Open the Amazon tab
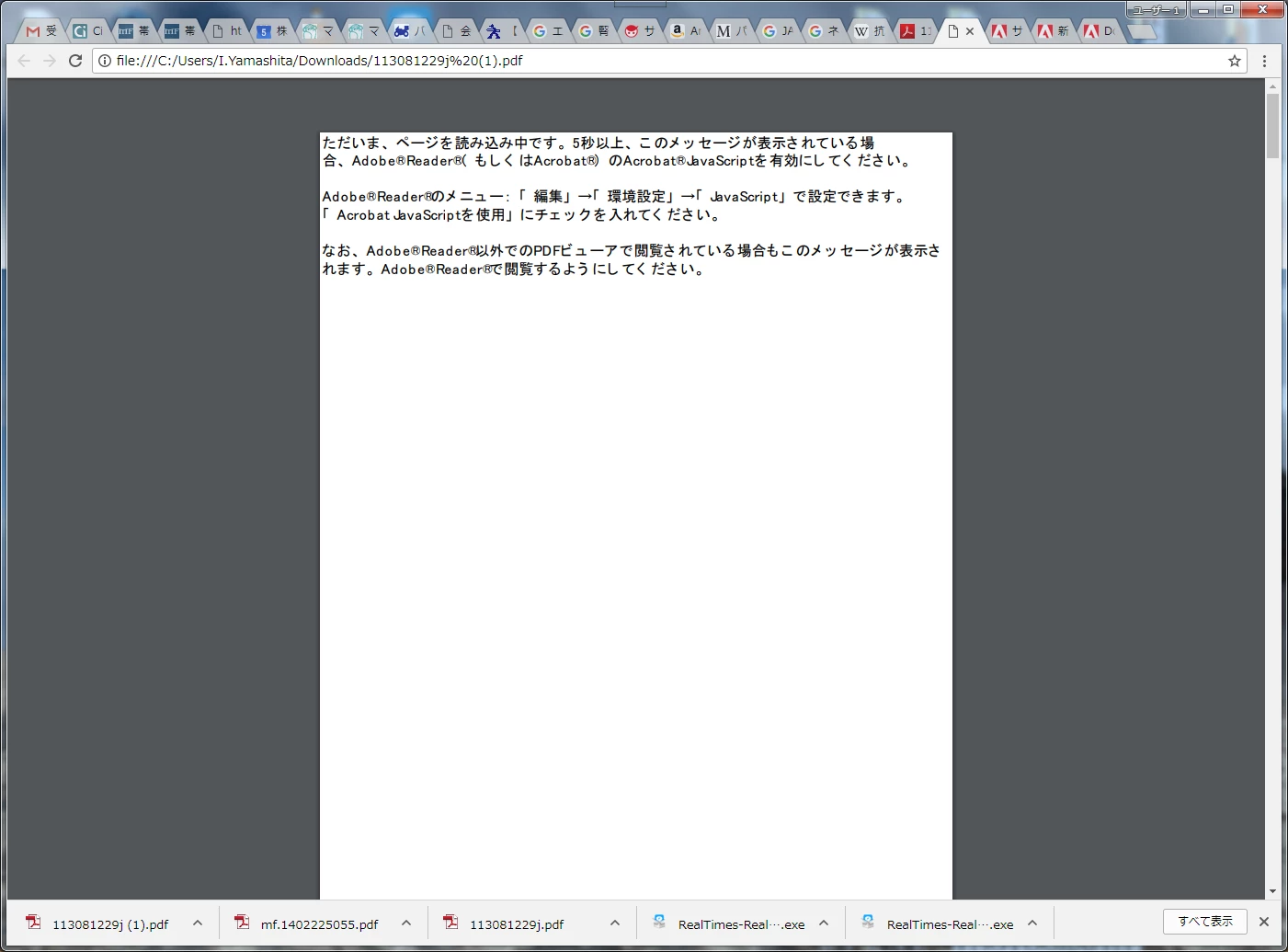Image resolution: width=1288 pixels, height=952 pixels. (x=685, y=31)
